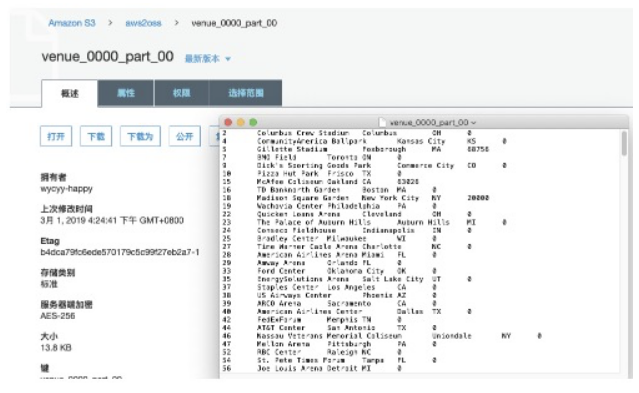Click the venue_0000_part_00 page heading

point(108,56)
